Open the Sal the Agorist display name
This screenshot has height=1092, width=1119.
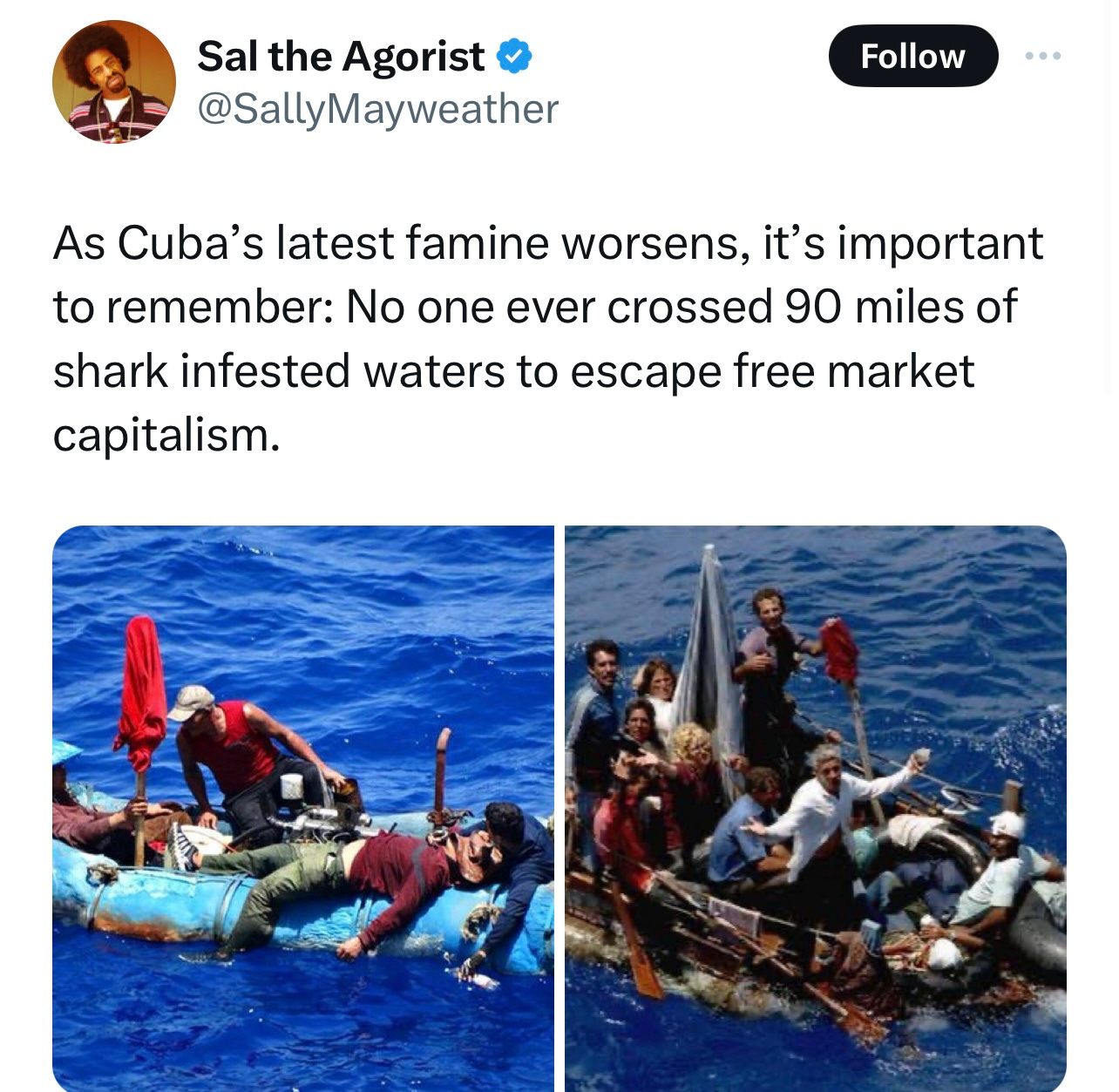point(341,57)
